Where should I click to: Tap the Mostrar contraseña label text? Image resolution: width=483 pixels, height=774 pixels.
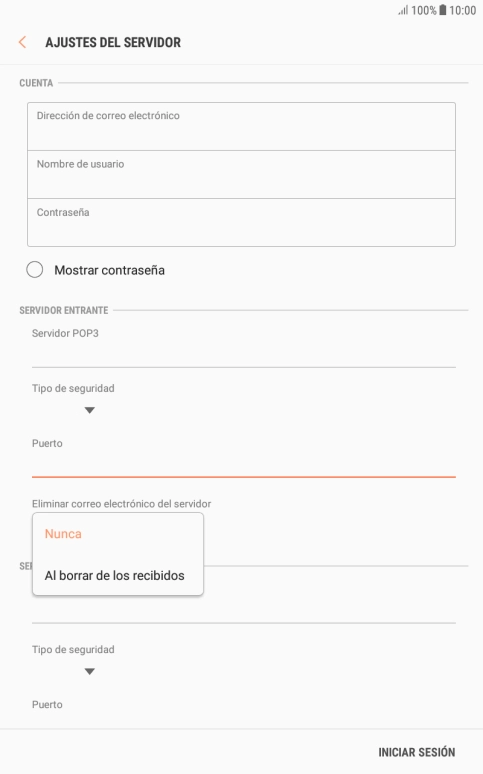click(x=110, y=270)
